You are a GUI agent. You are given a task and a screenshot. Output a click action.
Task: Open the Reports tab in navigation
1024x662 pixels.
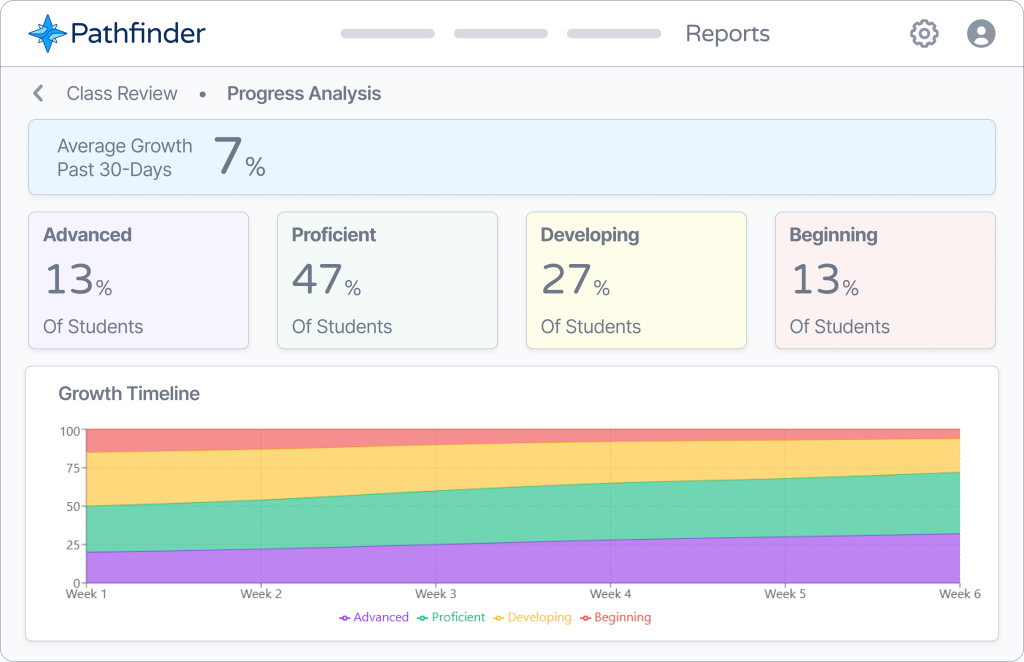tap(727, 34)
